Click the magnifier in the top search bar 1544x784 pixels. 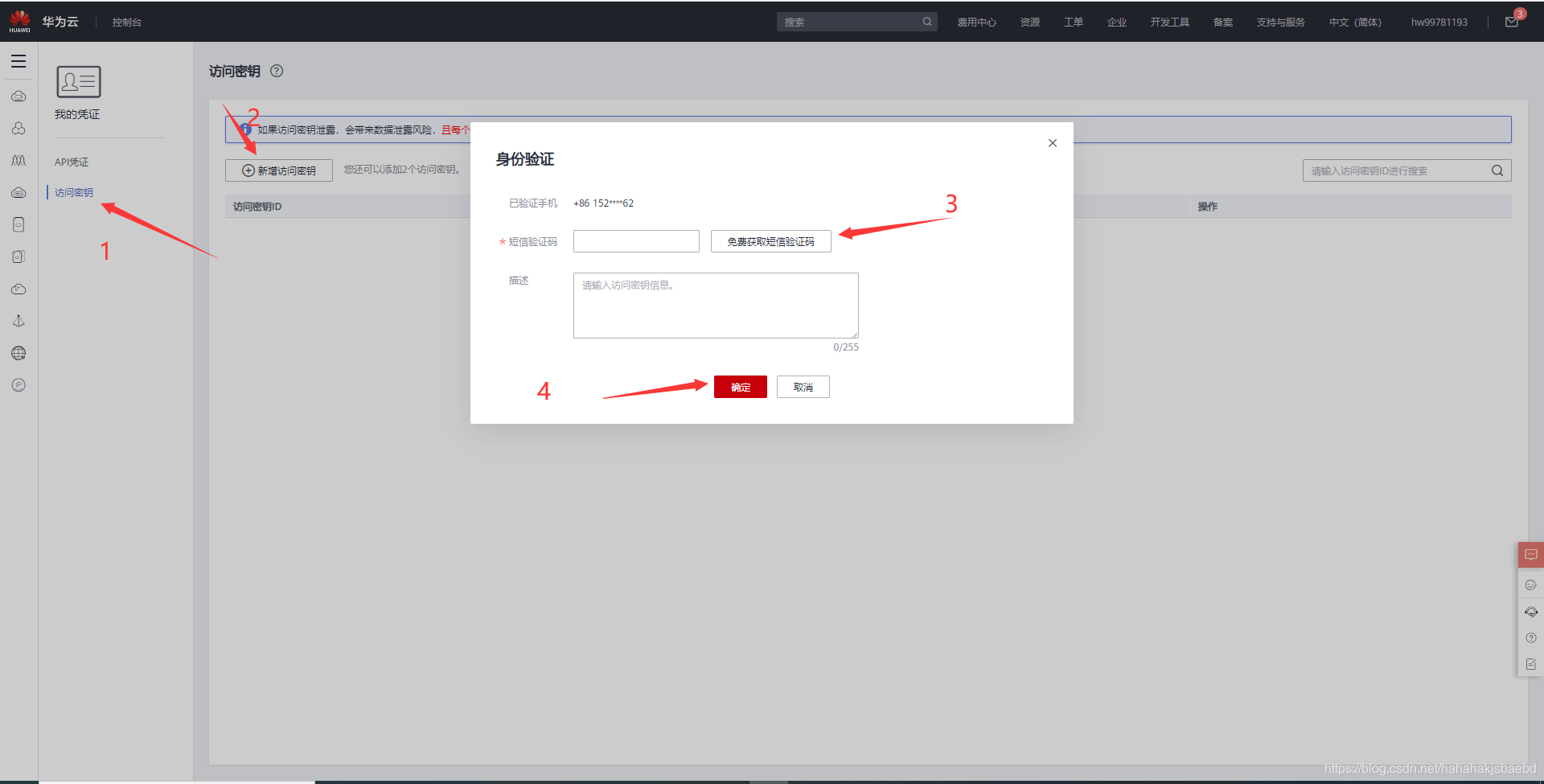pos(927,22)
